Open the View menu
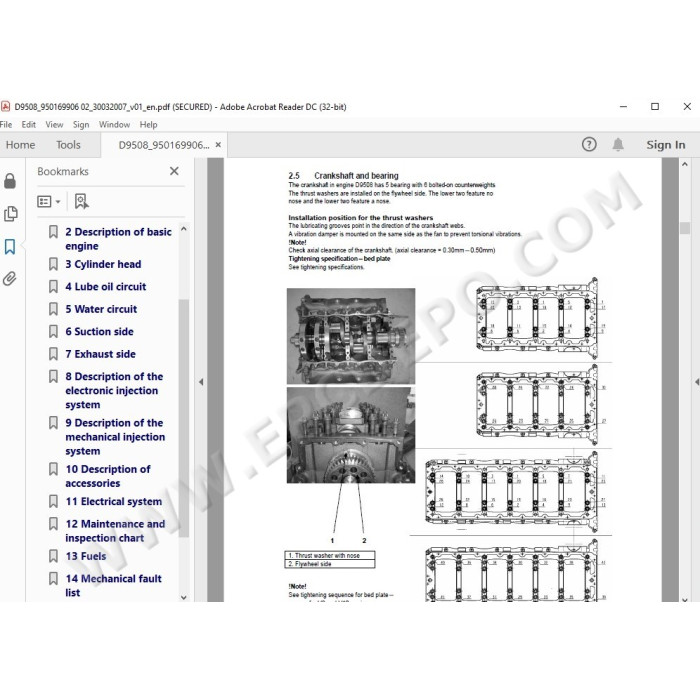 tap(54, 125)
